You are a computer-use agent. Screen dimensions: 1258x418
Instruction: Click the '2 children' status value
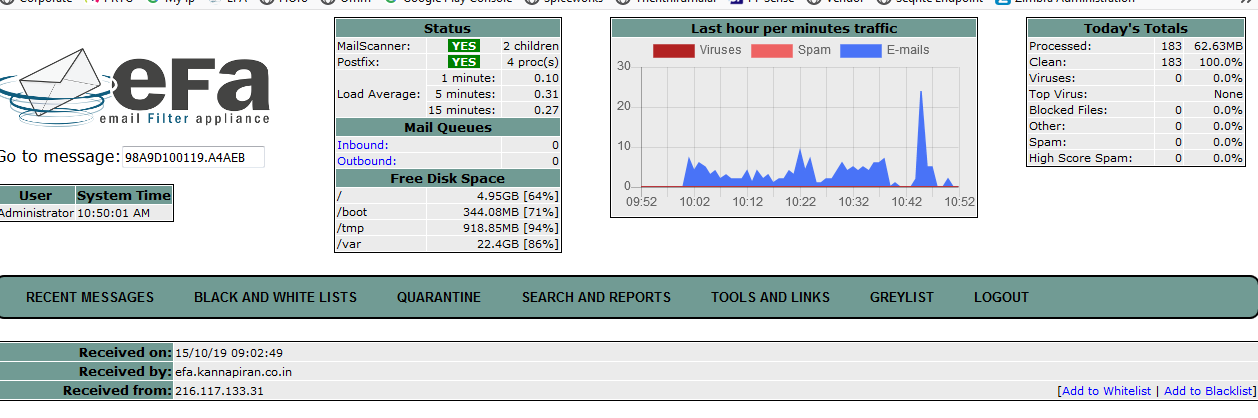pyautogui.click(x=530, y=46)
